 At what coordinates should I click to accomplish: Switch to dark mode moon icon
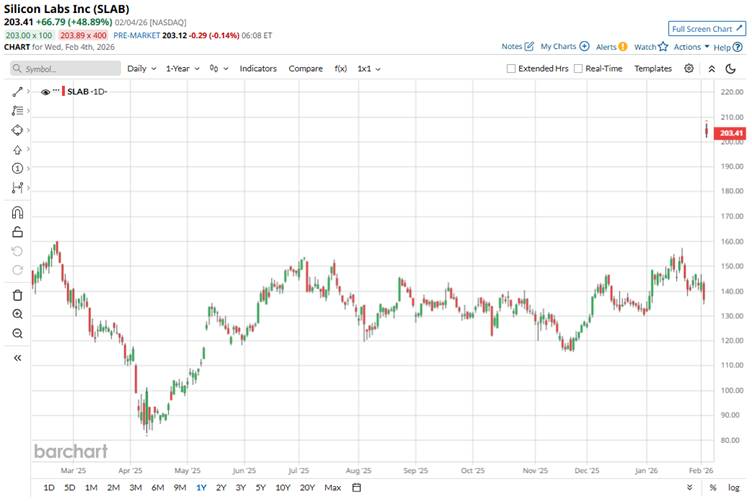tap(730, 69)
